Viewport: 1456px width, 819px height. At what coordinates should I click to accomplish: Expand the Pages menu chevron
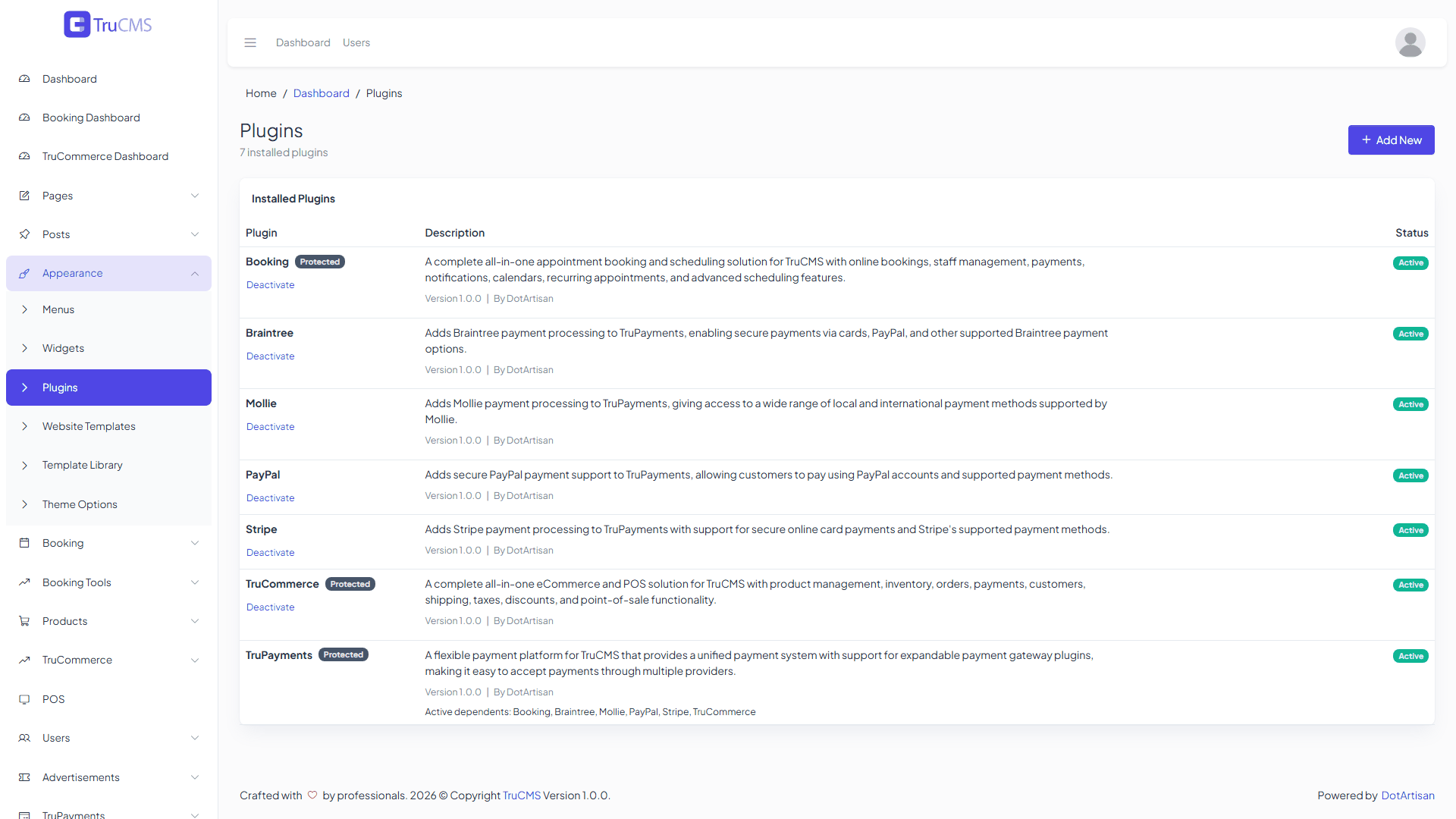[x=195, y=196]
